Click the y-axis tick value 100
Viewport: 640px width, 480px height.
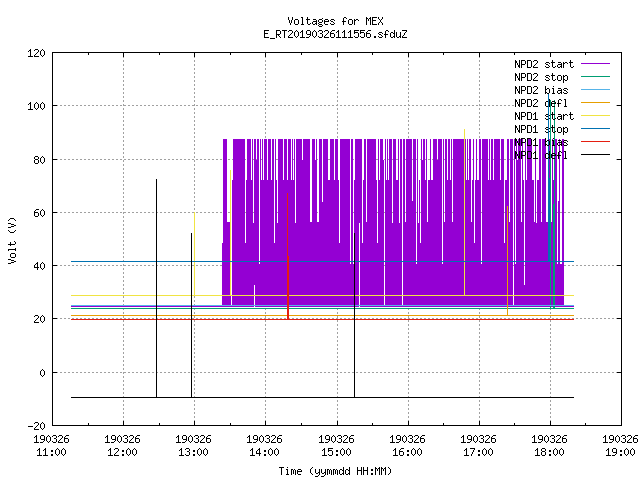click(x=36, y=106)
